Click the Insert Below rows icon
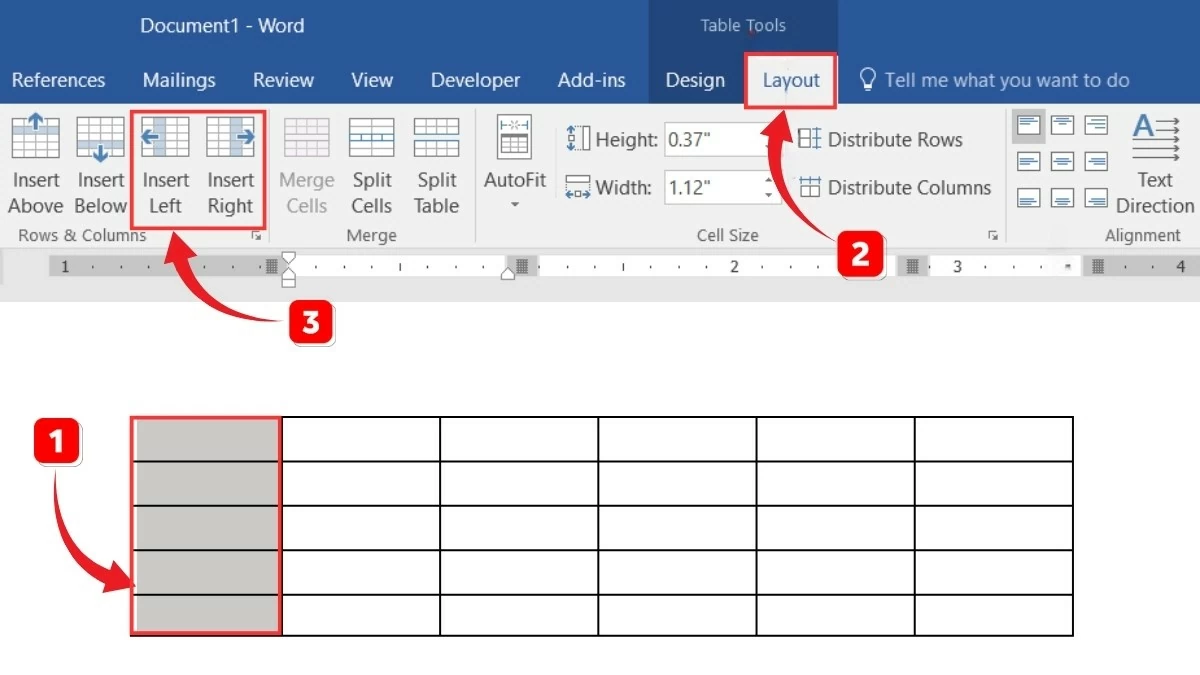The width and height of the screenshot is (1200, 675). [100, 165]
